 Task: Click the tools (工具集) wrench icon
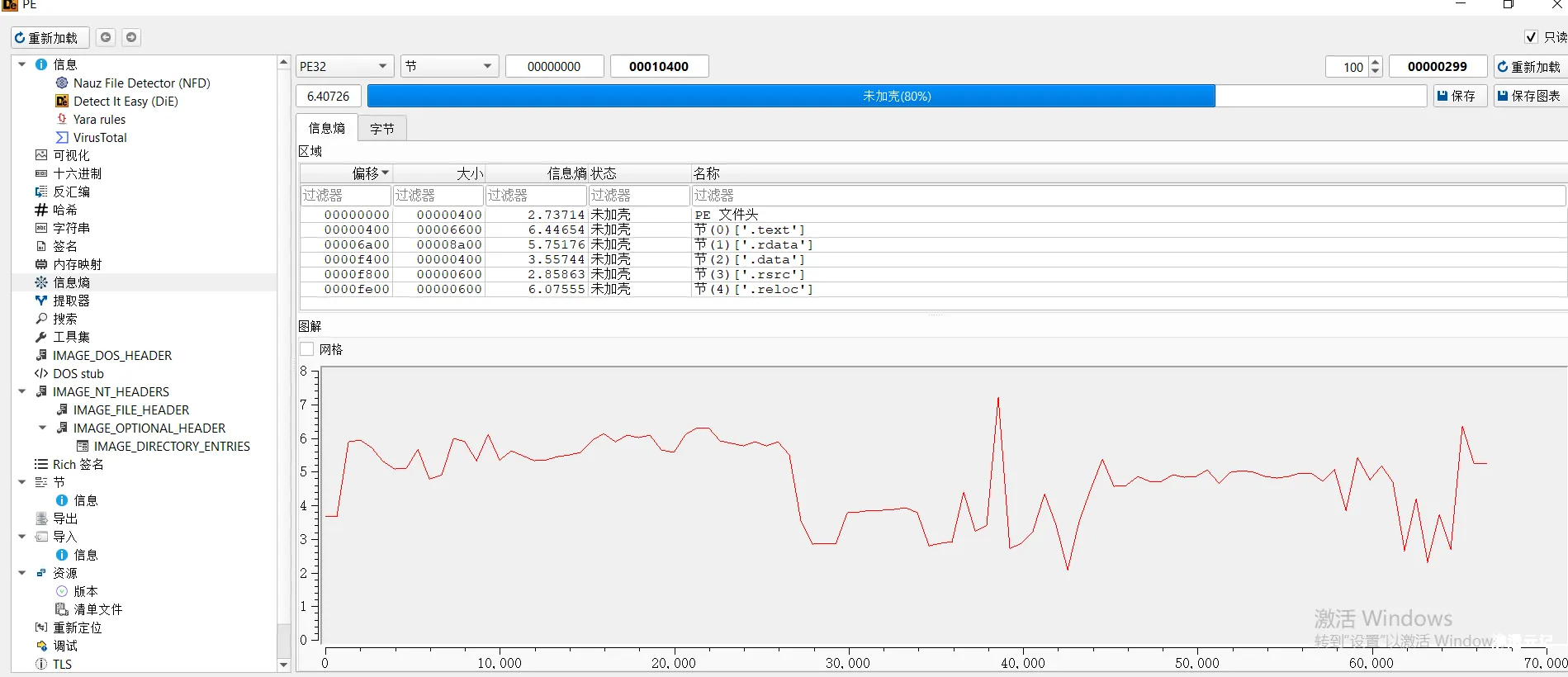pos(41,337)
